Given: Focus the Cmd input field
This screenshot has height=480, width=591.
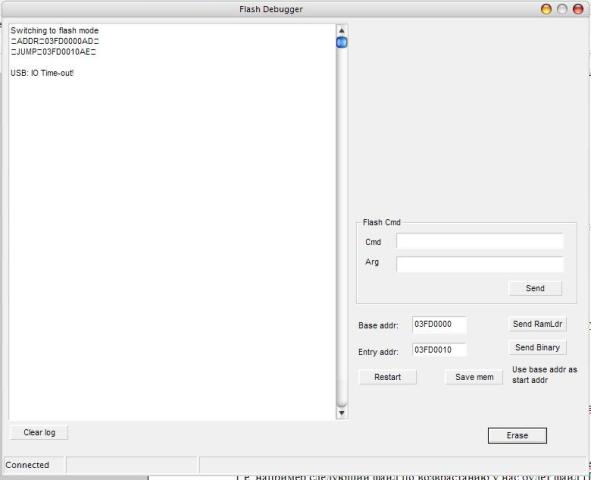Looking at the screenshot, I should [x=480, y=242].
